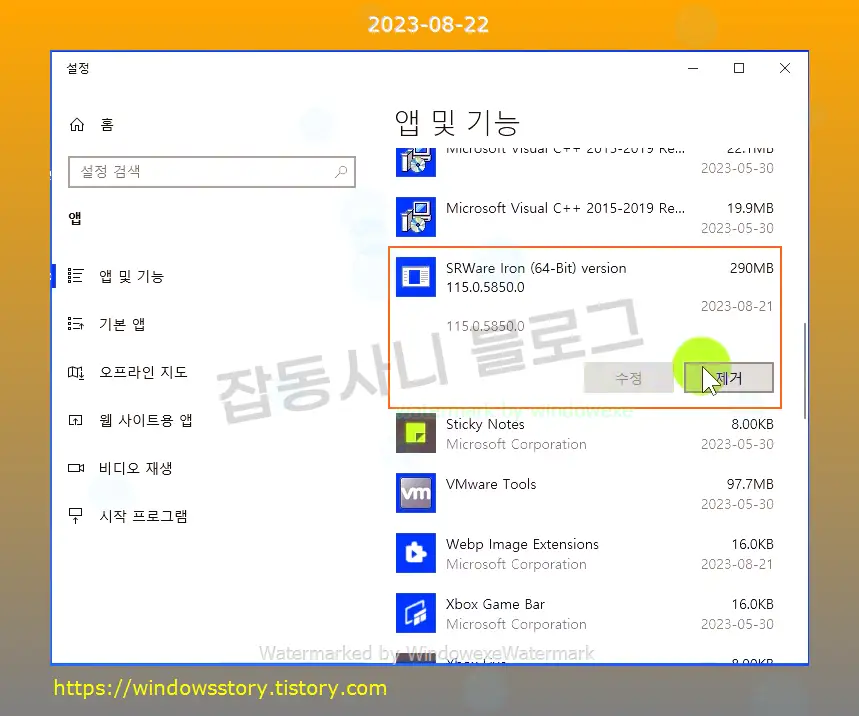Click the greyed 수정 (modify) button
859x716 pixels.
628,377
